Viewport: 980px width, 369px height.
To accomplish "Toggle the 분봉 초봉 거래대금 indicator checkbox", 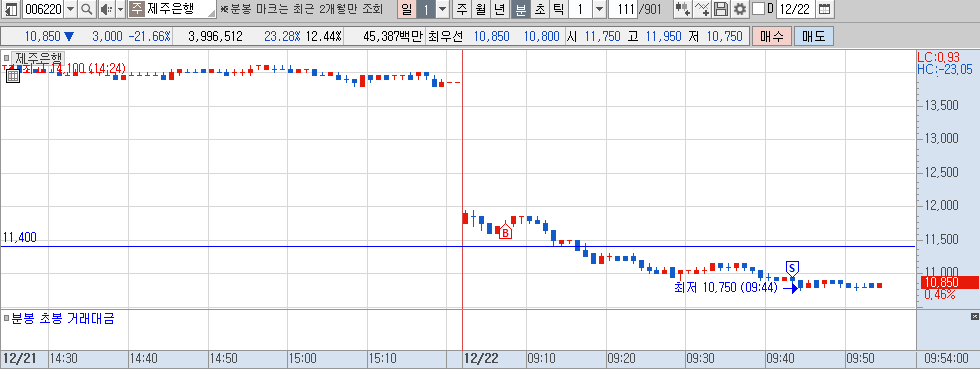I will pos(6,318).
